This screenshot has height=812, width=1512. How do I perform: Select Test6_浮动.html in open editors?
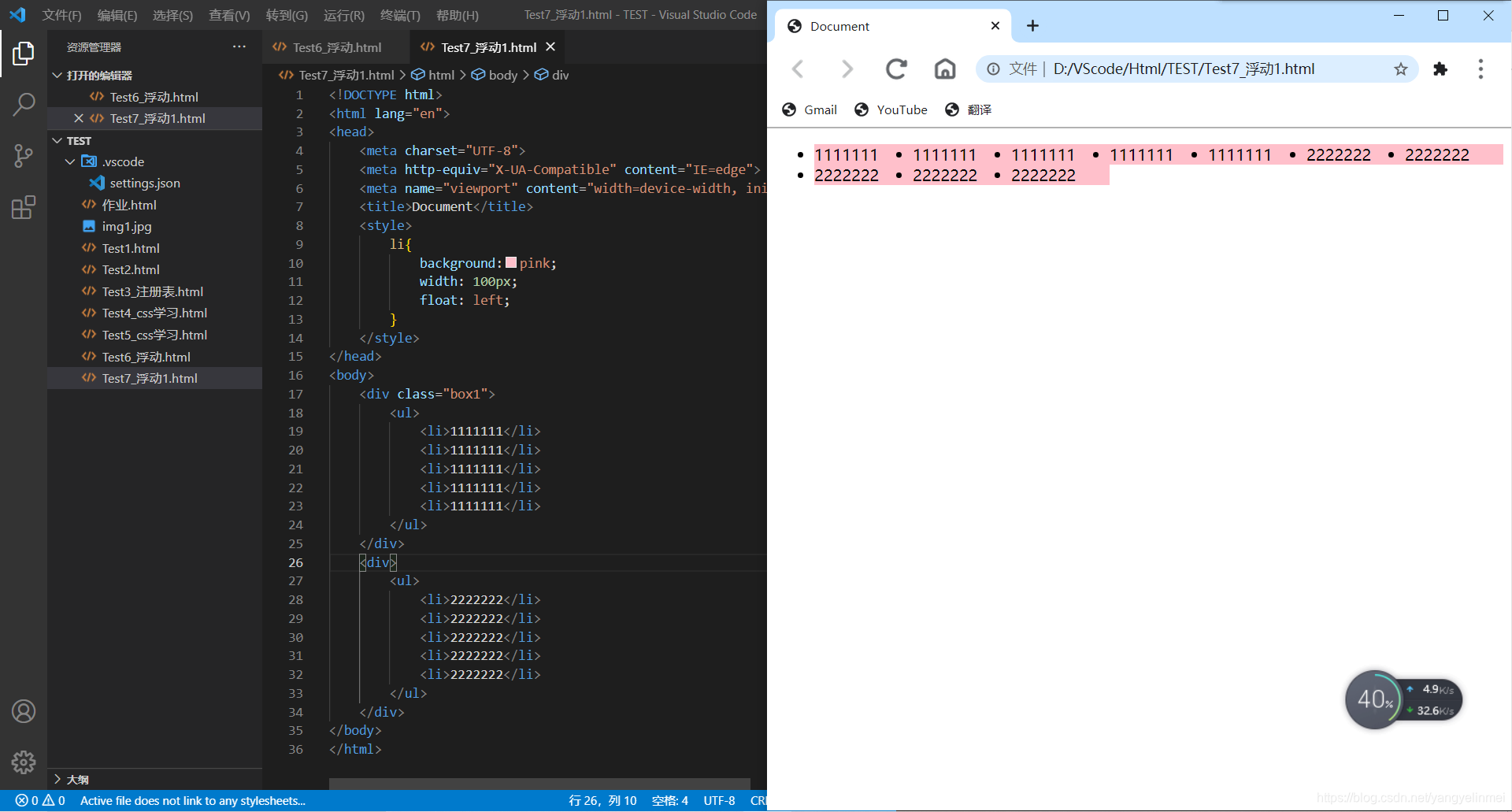coord(154,97)
